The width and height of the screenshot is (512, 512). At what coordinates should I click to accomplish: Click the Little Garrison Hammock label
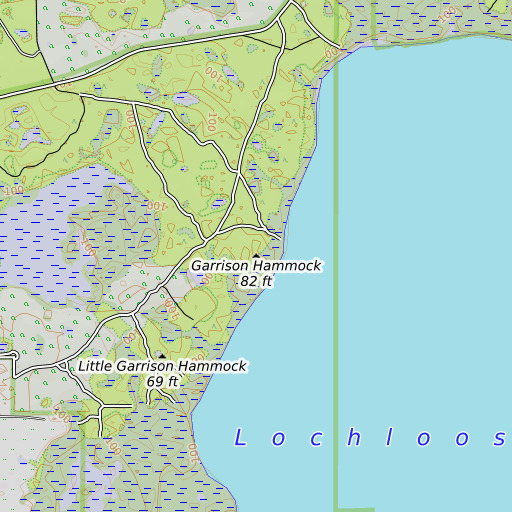point(162,366)
